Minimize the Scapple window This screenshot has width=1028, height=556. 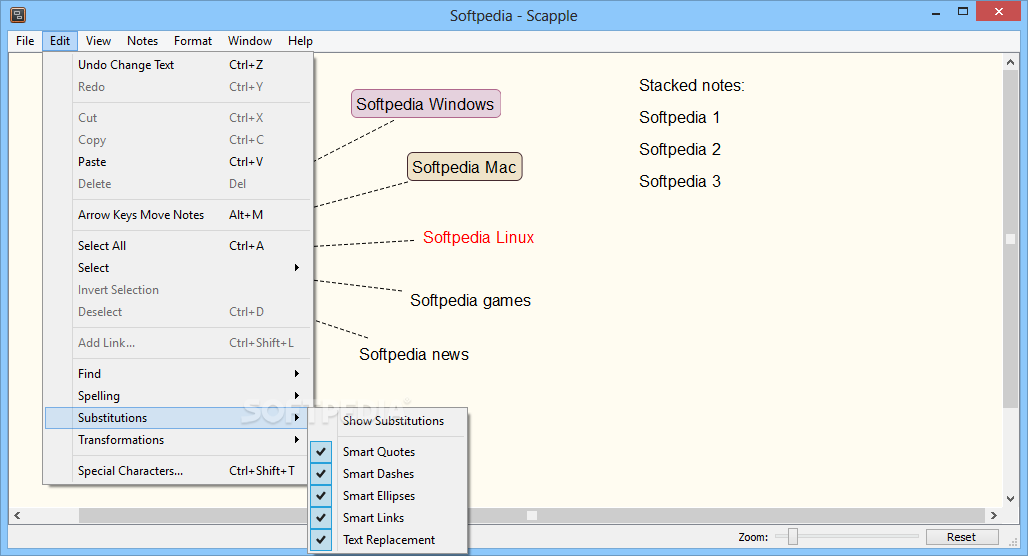[x=936, y=12]
